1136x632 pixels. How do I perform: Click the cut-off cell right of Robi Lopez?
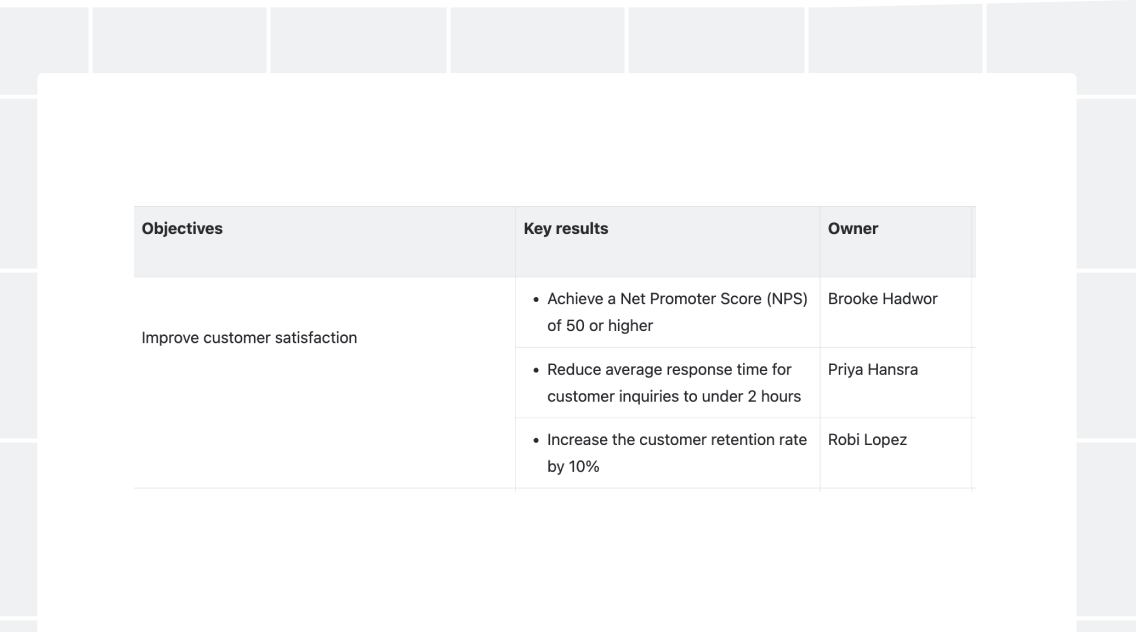(974, 453)
